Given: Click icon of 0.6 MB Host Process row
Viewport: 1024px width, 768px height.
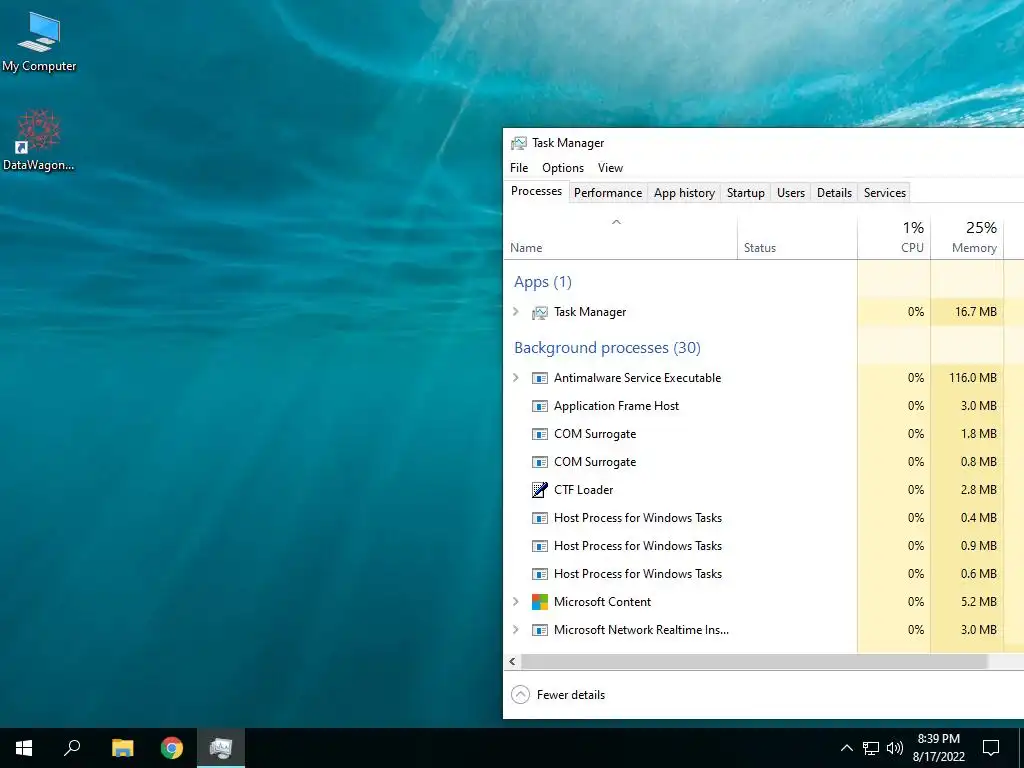Looking at the screenshot, I should tap(539, 575).
